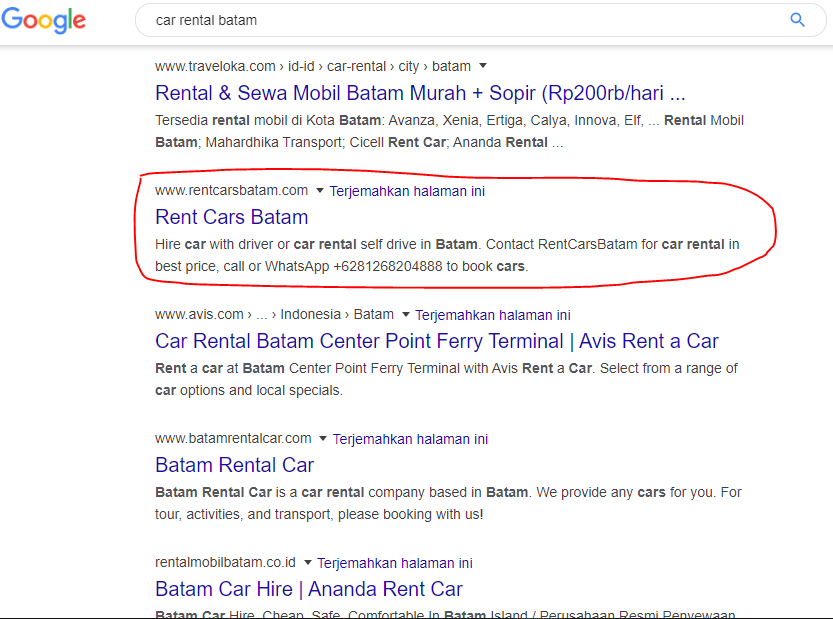The image size is (833, 619).
Task: Open the 'Rent Cars Batam' result title
Action: point(232,217)
